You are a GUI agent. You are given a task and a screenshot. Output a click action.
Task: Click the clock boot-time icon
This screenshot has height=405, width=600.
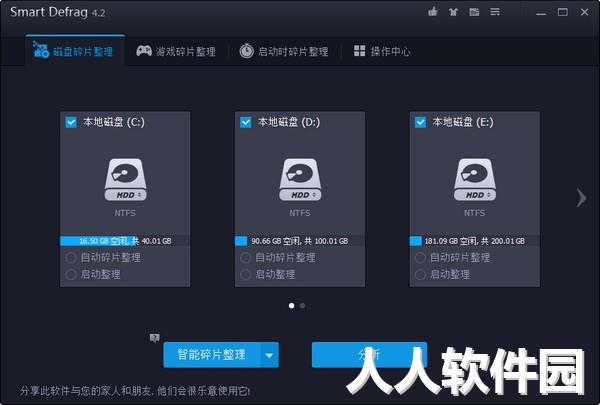(x=246, y=51)
